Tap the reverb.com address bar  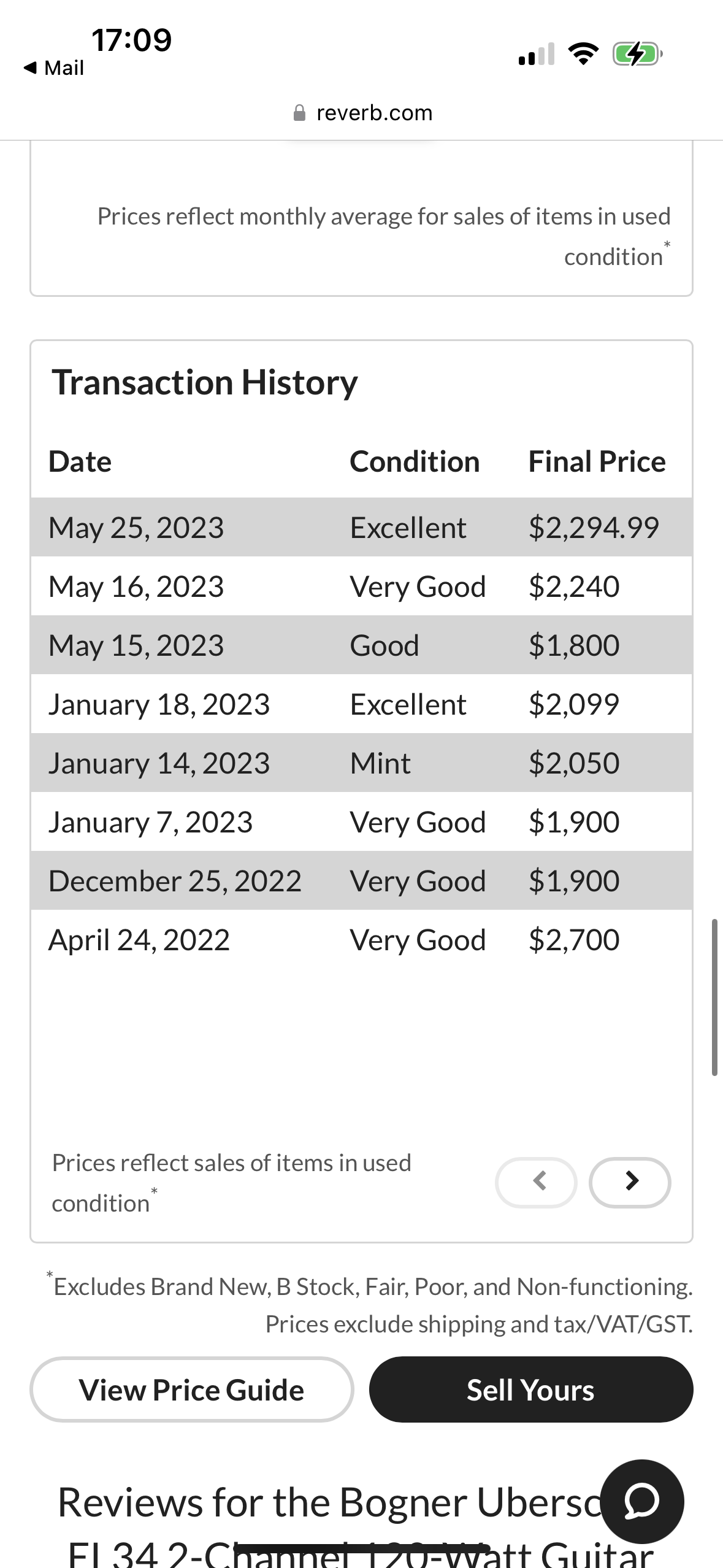(x=362, y=113)
